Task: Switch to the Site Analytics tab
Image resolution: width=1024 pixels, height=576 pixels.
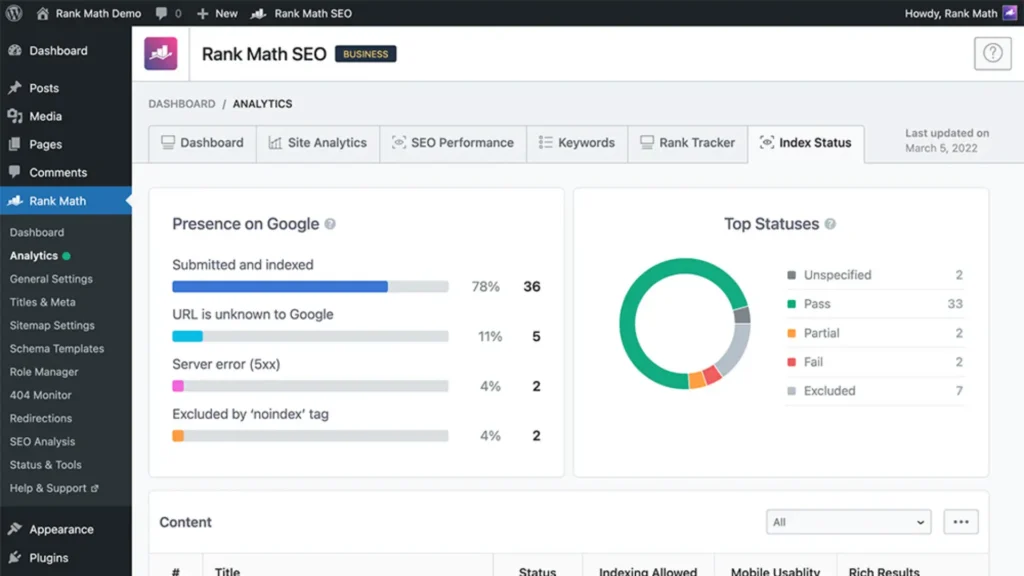Action: [x=318, y=142]
